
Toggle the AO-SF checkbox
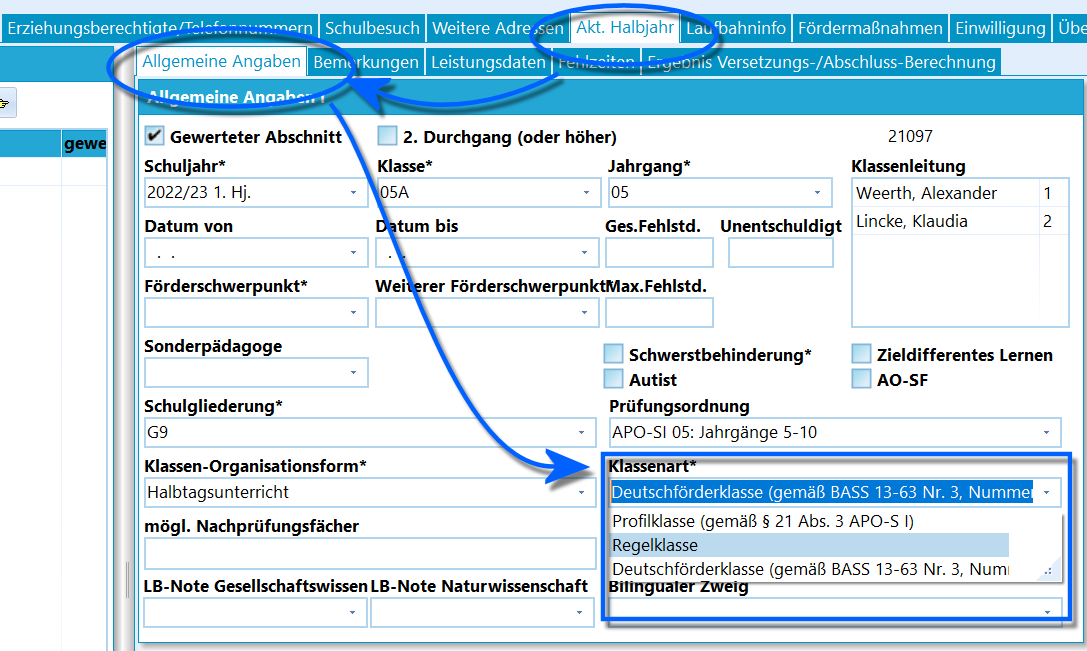(x=861, y=379)
